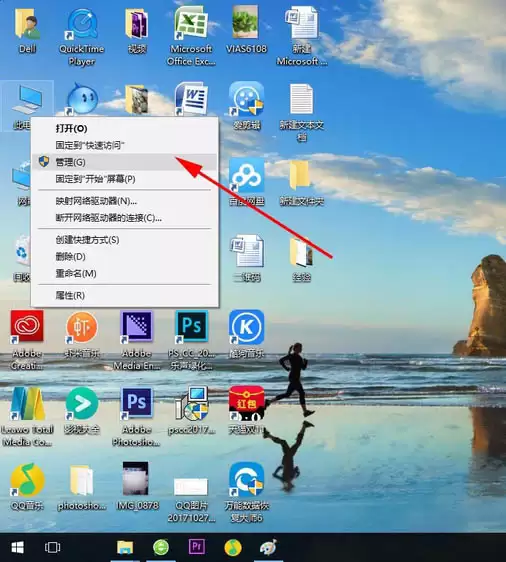Select 重命名(M) menu entry
Viewport: 506px width, 562px height.
coord(124,273)
